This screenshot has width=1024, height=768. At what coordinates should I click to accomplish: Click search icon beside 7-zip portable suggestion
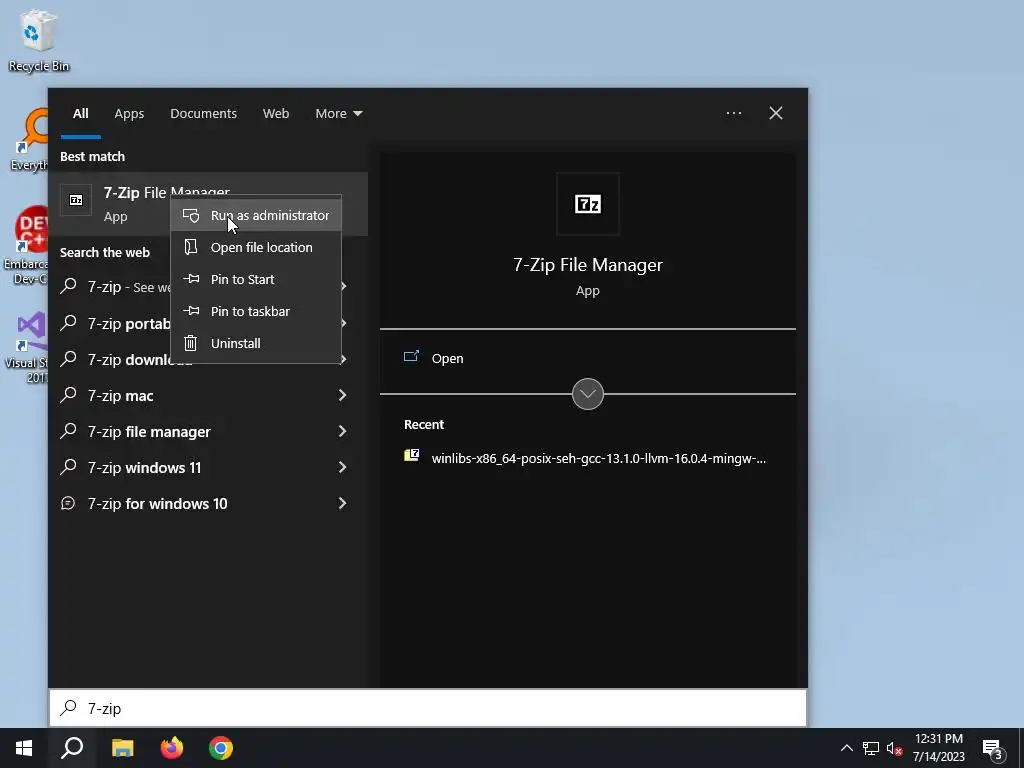(x=69, y=323)
